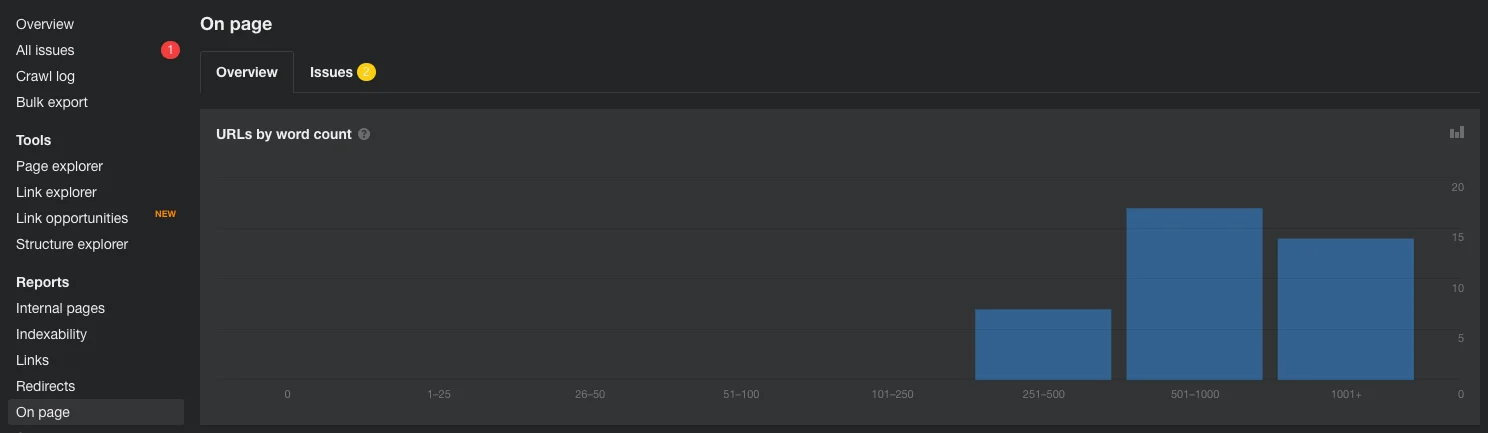The height and width of the screenshot is (433, 1488).
Task: Click the help icon beside URLs by word count
Action: coord(364,134)
